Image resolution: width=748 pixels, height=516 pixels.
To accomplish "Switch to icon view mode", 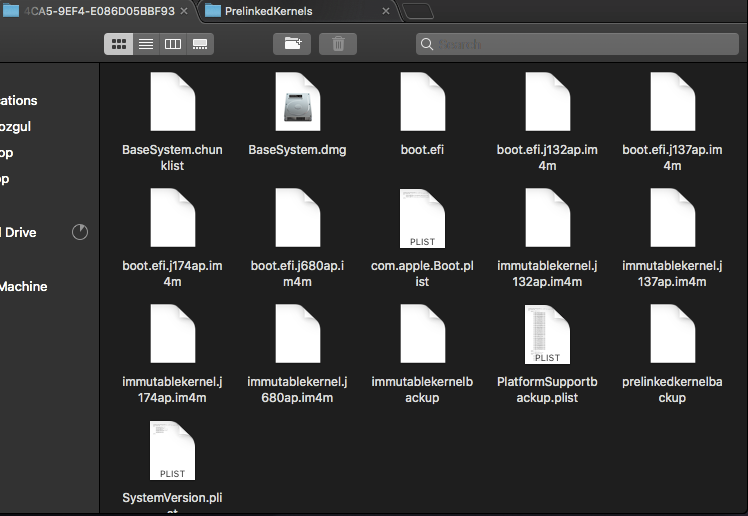I will pos(118,44).
